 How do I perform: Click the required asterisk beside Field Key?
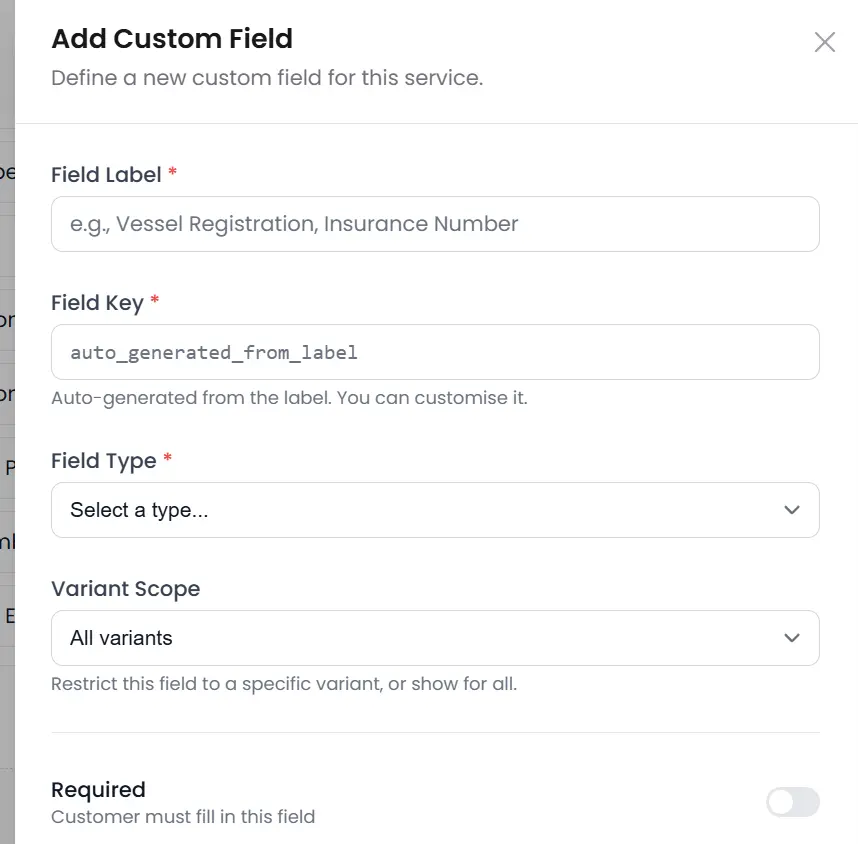click(x=156, y=301)
